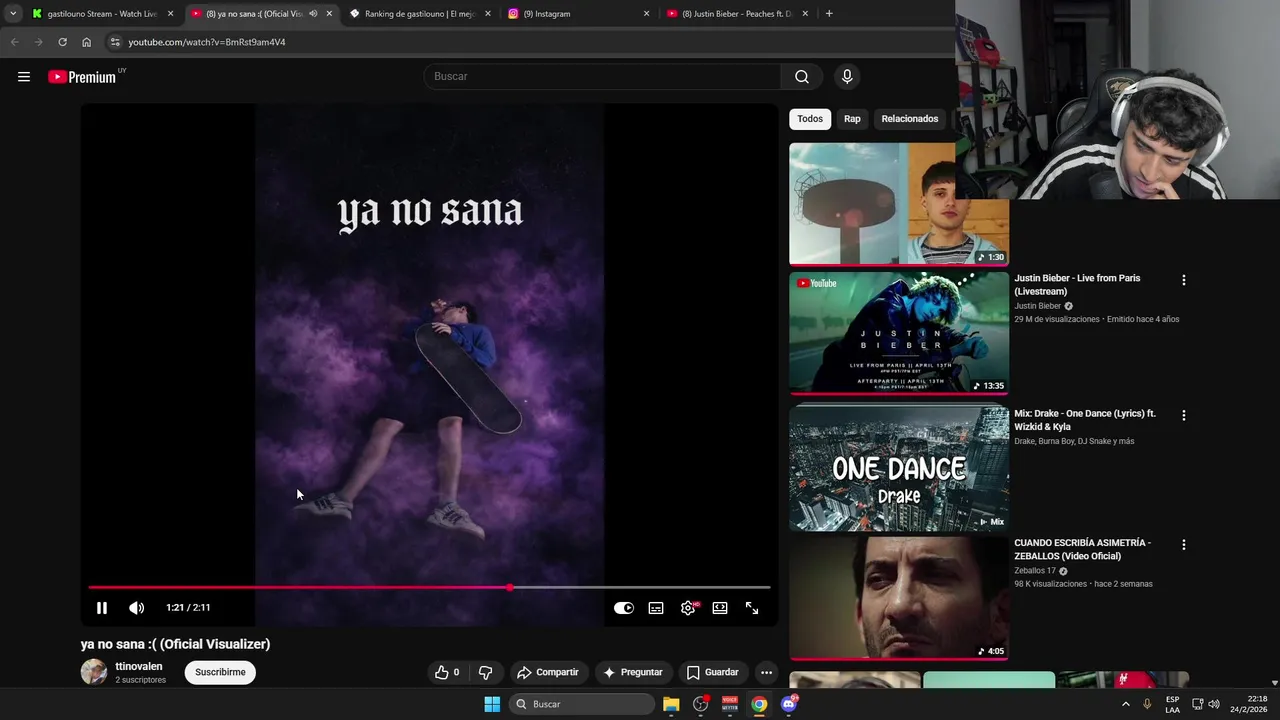The image size is (1280, 720).
Task: Open the Justin Bieber Live from Paris title
Action: [1077, 285]
